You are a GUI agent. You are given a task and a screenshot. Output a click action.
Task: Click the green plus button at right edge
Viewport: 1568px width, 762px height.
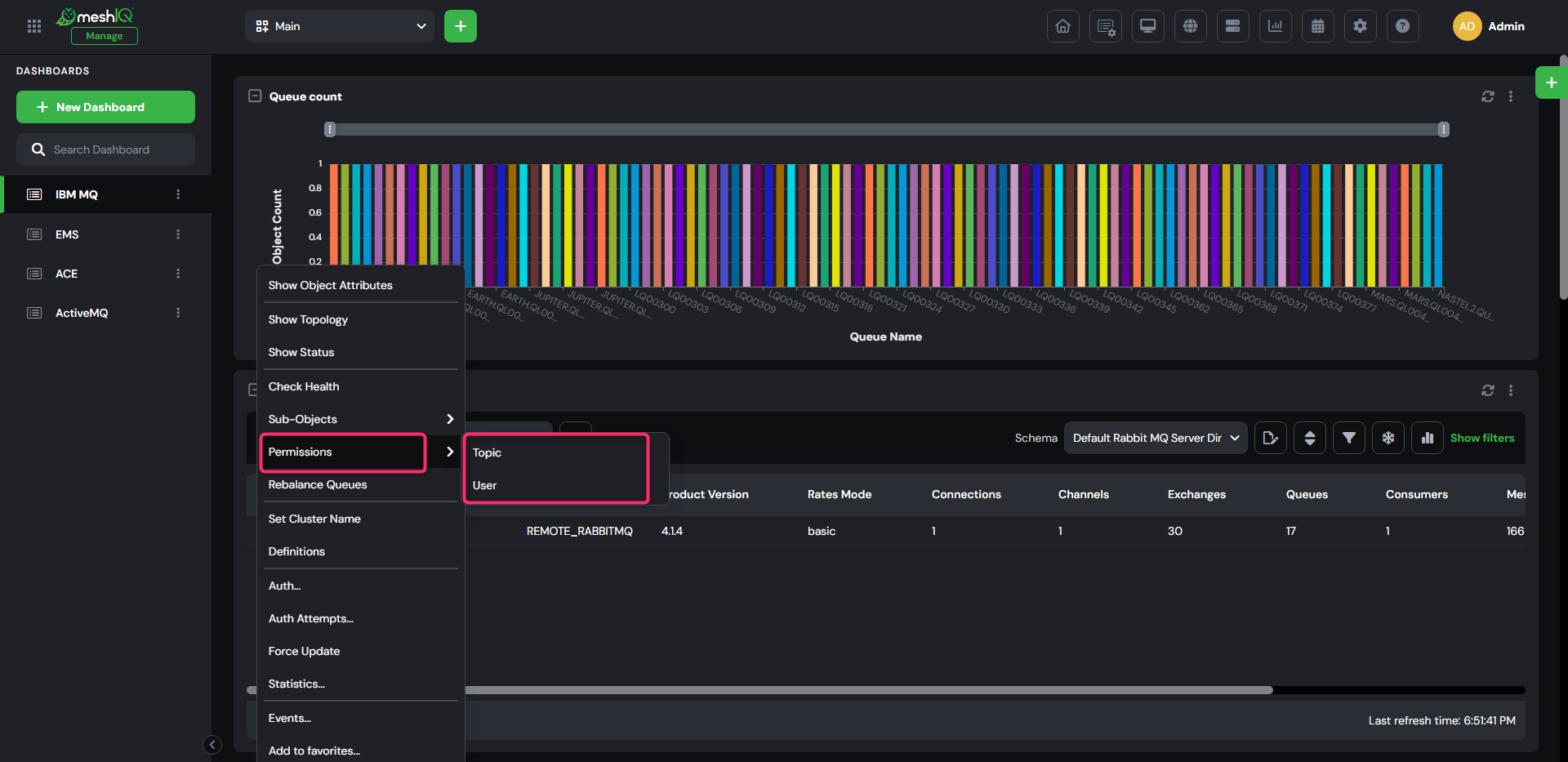pyautogui.click(x=1551, y=82)
